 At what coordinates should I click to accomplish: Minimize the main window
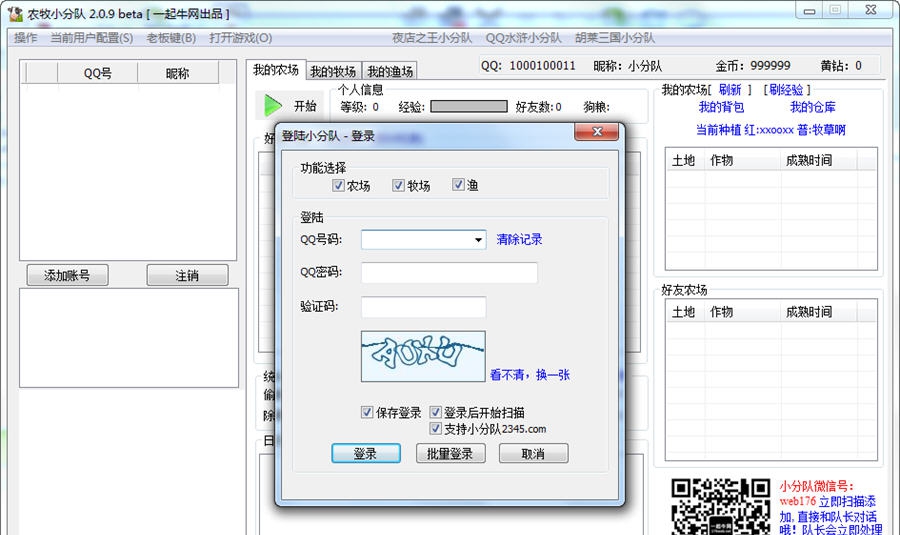(810, 10)
